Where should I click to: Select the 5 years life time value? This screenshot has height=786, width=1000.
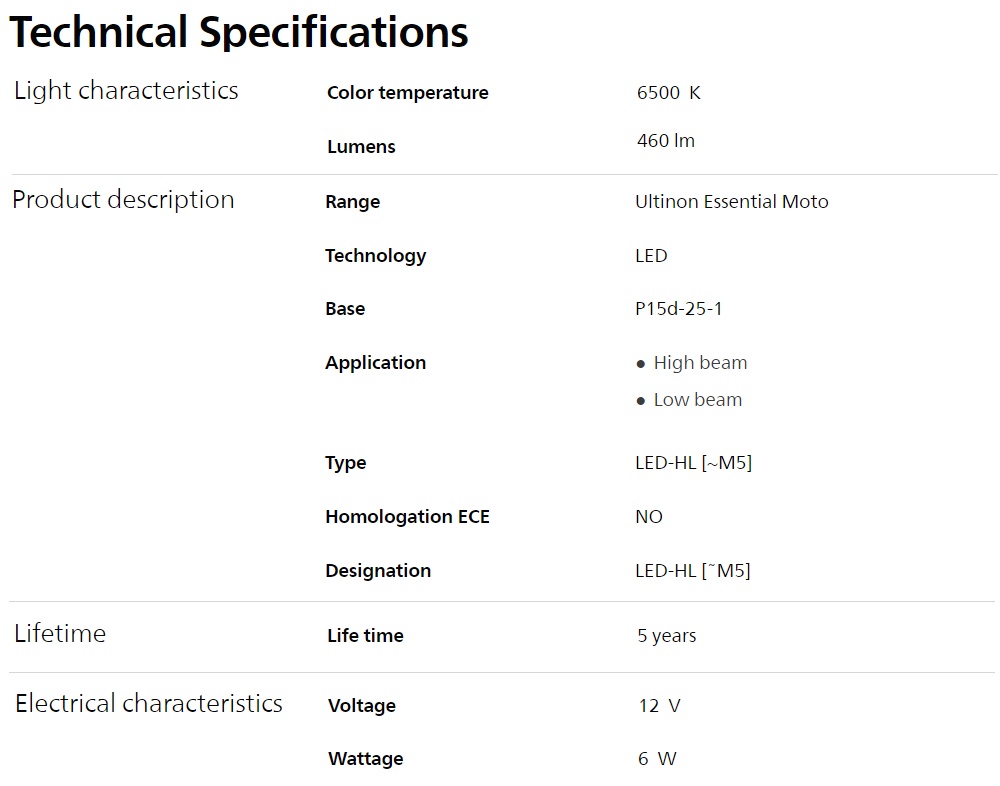(666, 635)
